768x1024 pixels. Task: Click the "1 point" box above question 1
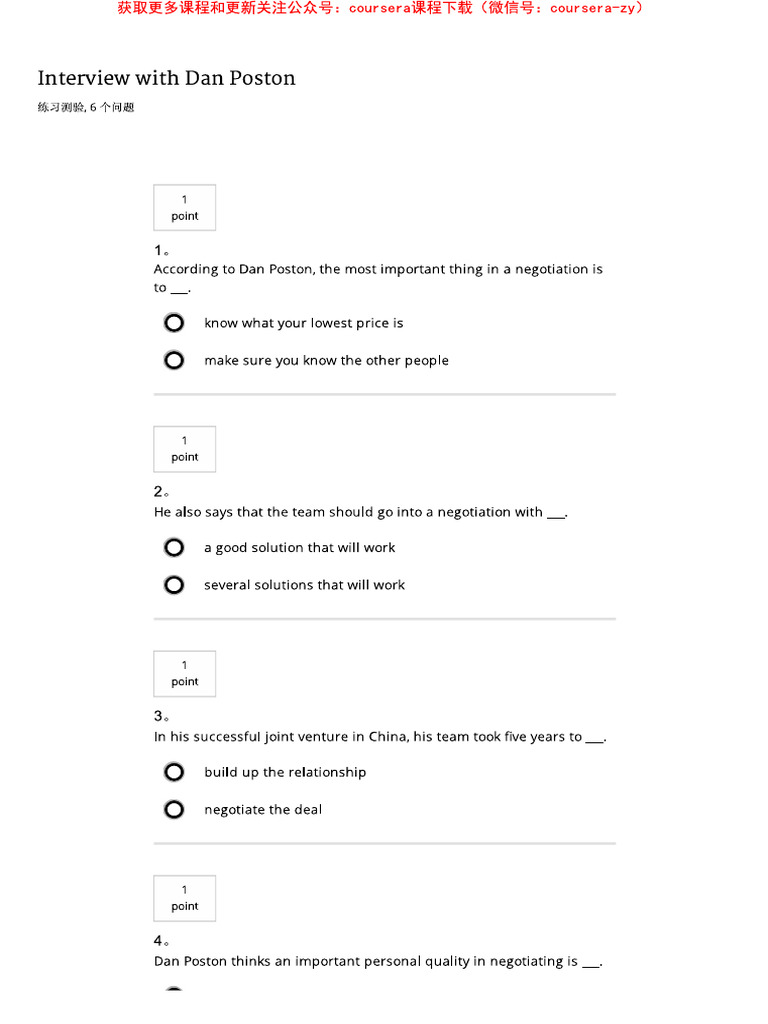(x=184, y=208)
